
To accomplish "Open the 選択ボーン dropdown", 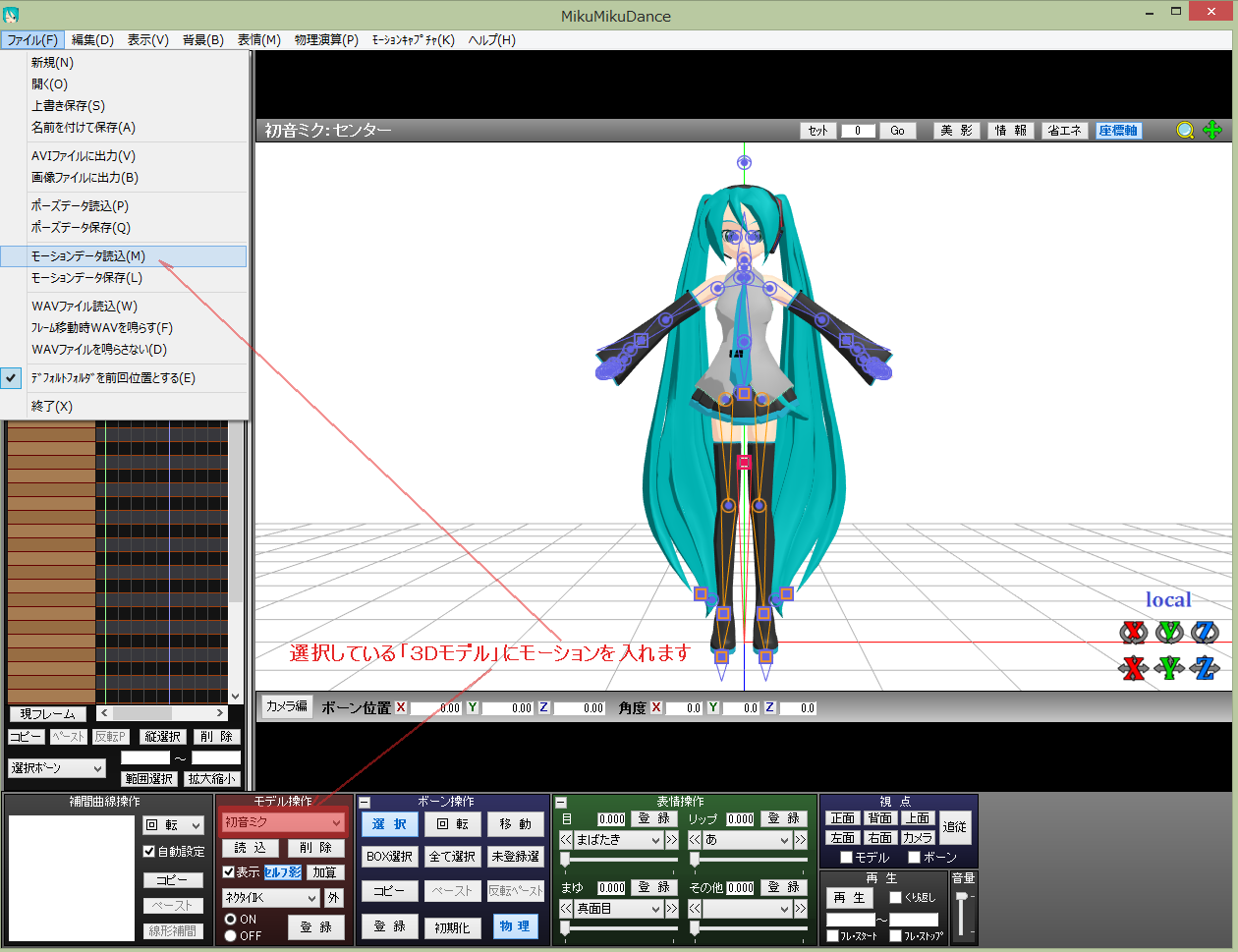I will click(x=56, y=768).
